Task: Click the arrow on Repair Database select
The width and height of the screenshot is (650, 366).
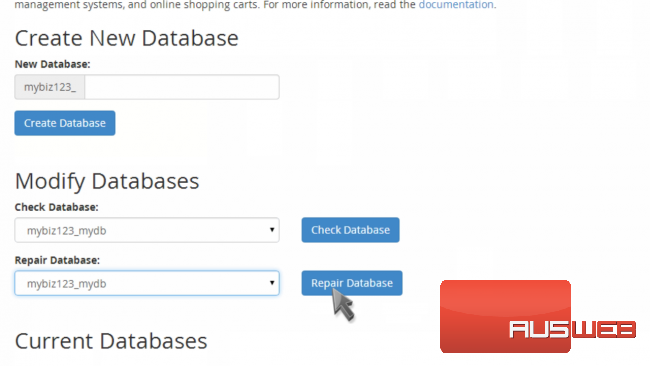Action: coord(272,283)
